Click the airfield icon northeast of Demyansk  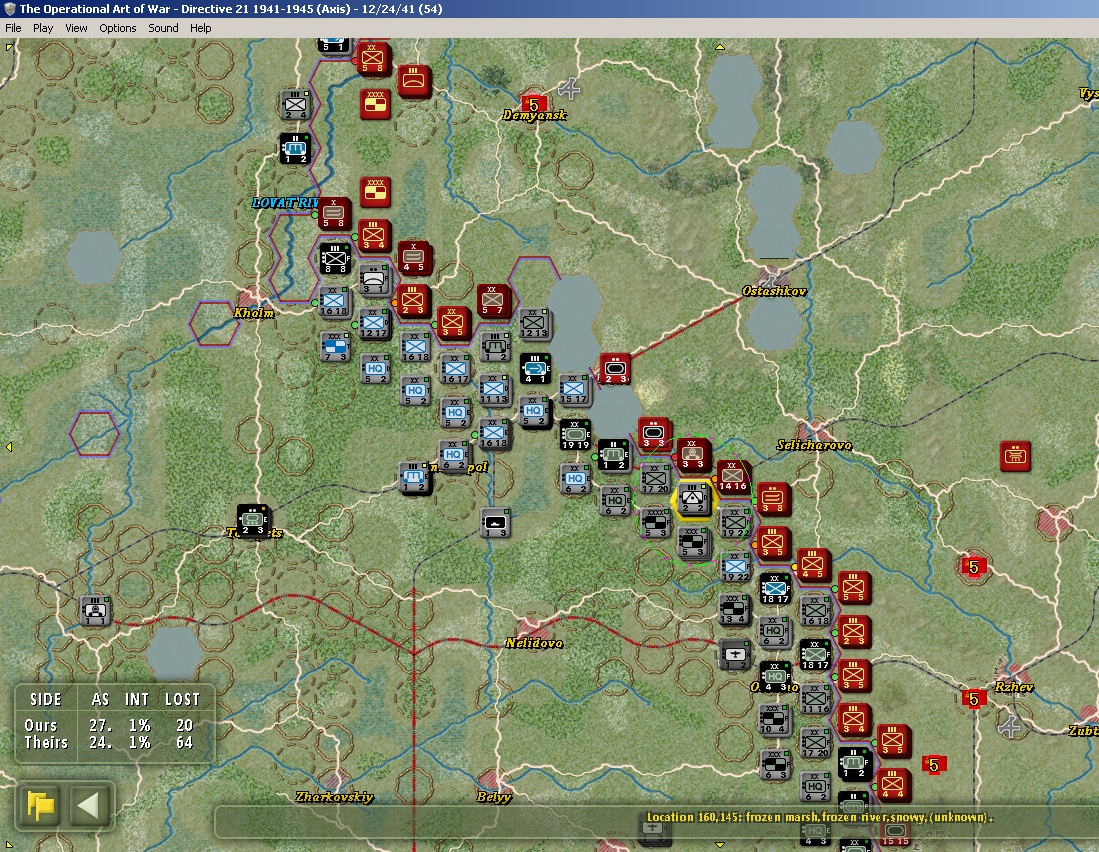coord(569,88)
